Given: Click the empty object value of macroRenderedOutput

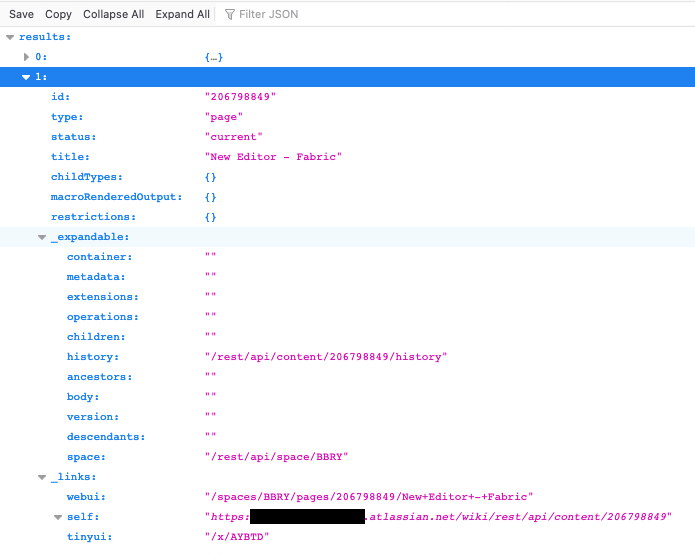Looking at the screenshot, I should (x=211, y=197).
